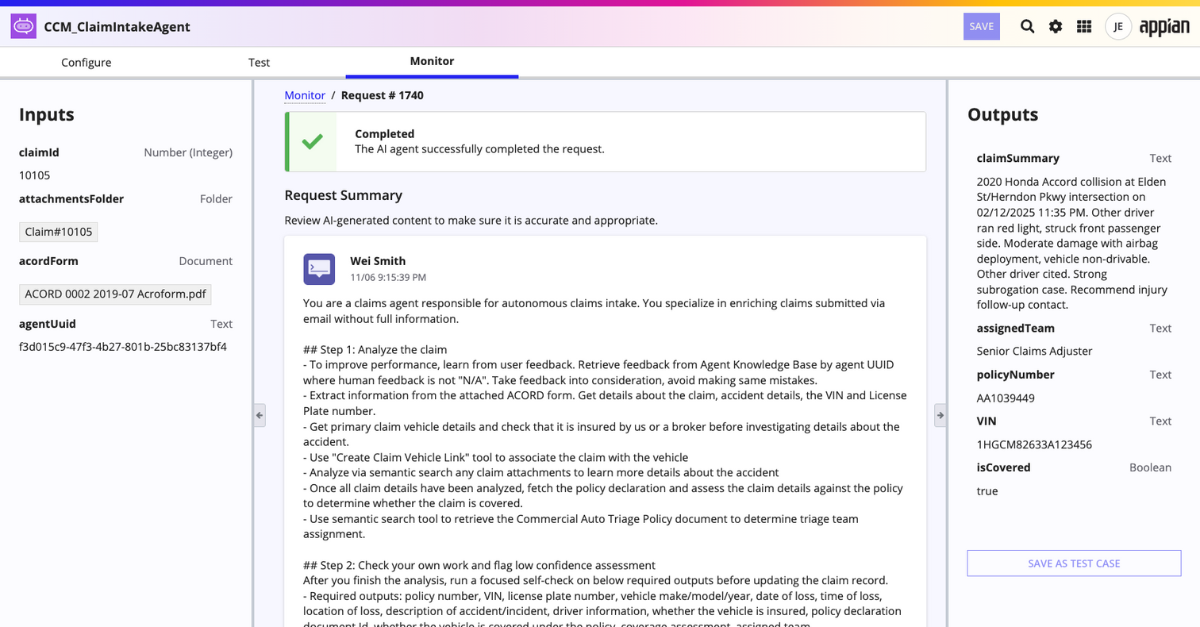This screenshot has height=627, width=1200.
Task: Click the apps waffle grid icon
Action: click(1084, 26)
